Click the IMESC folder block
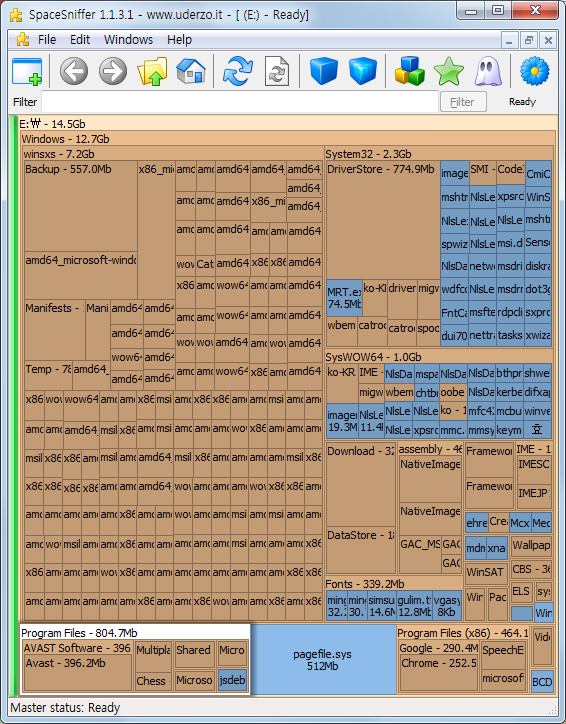 534,471
